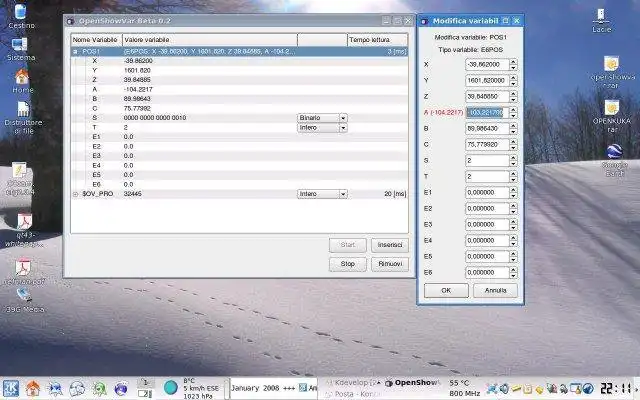
Task: Select the A row showing -104.2217
Action: click(x=239, y=89)
